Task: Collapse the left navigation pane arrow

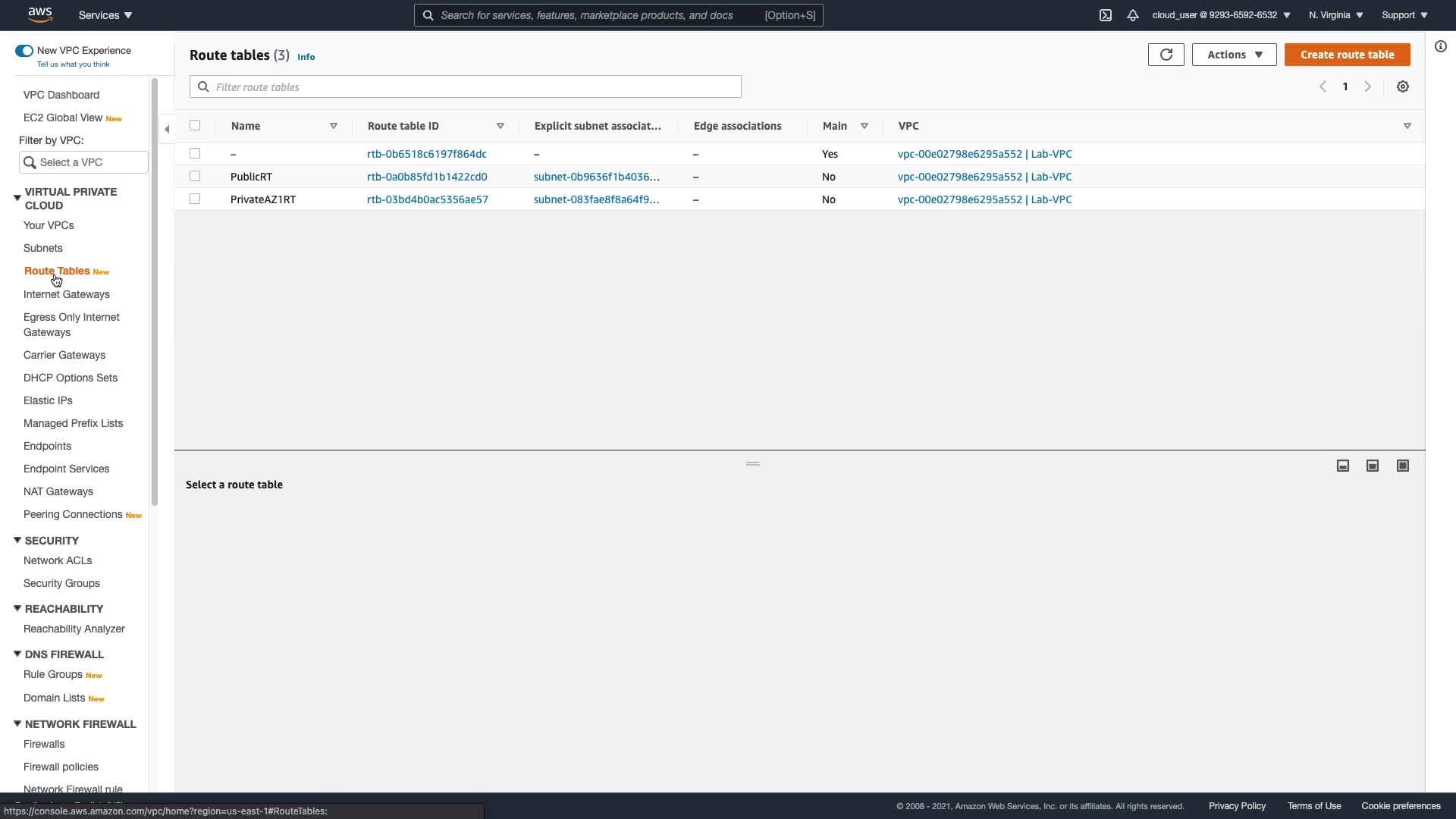Action: [x=167, y=129]
